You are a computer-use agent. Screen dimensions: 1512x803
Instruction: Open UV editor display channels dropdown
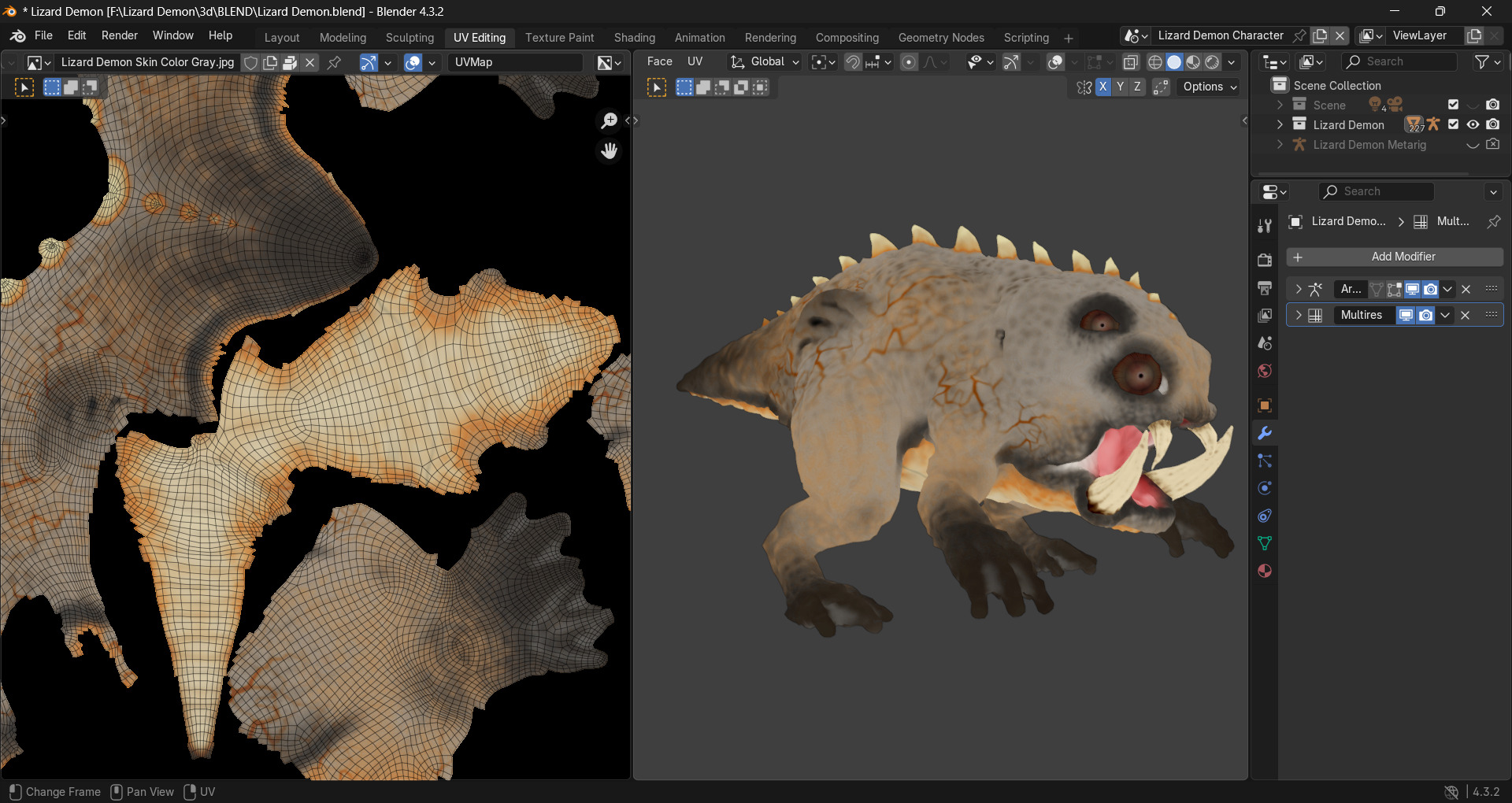(609, 62)
